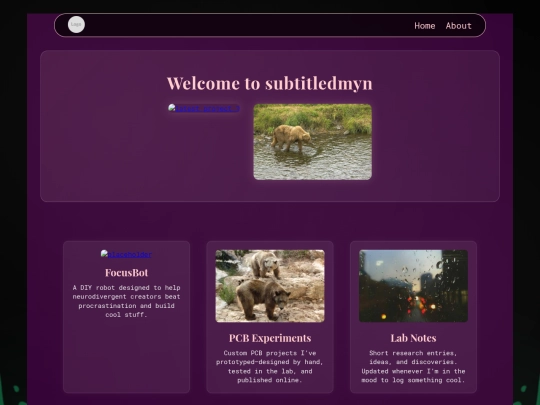
Task: Click the round Logo icon in navbar
Action: pyautogui.click(x=76, y=25)
